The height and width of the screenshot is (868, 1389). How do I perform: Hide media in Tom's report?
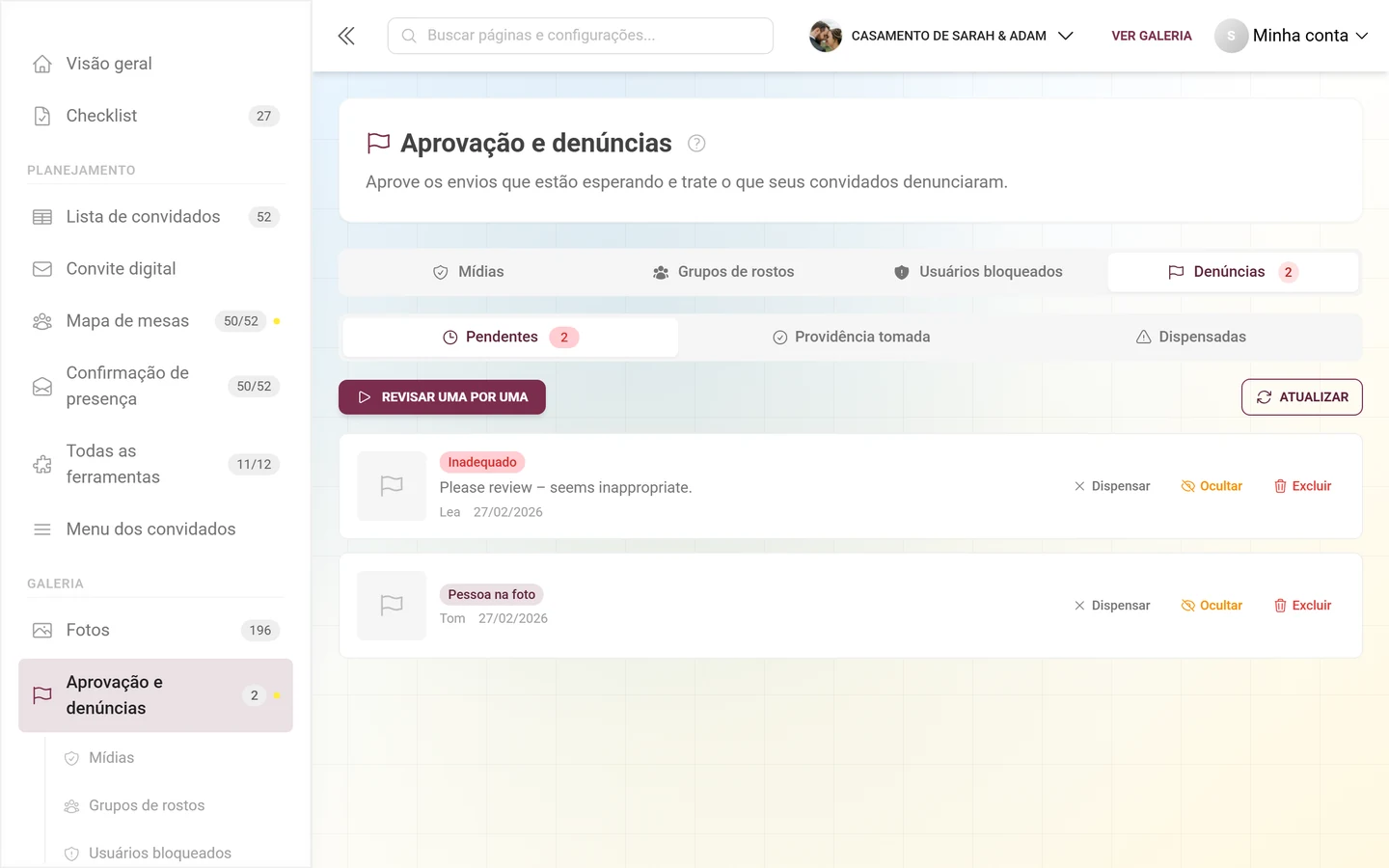[x=1212, y=606]
